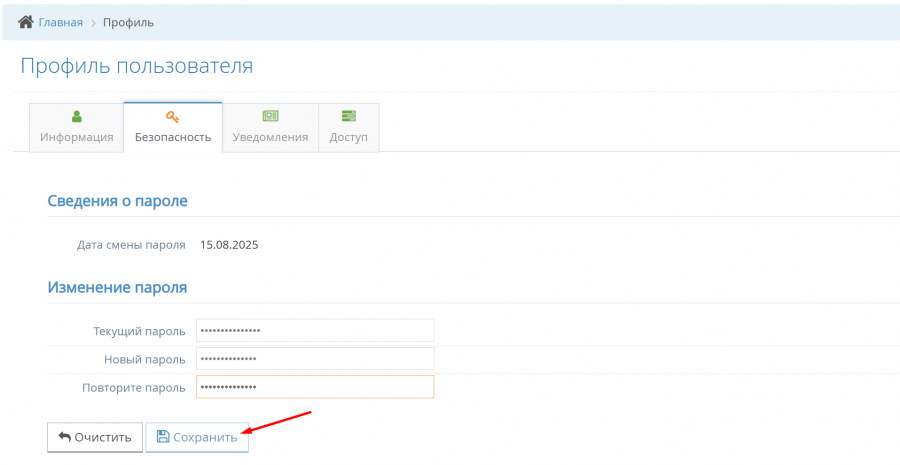Open the Уведомления tab label
Viewport: 900px width, 465px height.
tap(270, 137)
